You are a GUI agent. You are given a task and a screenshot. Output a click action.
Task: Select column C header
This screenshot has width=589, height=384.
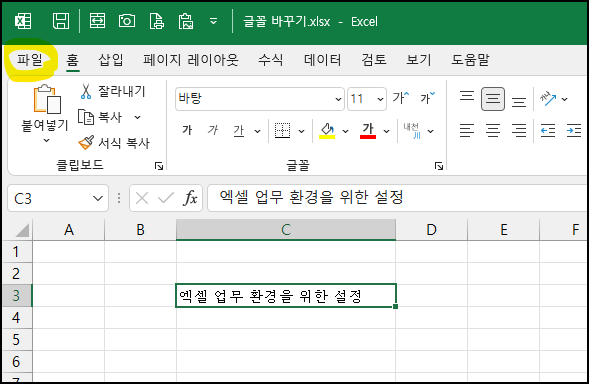286,229
